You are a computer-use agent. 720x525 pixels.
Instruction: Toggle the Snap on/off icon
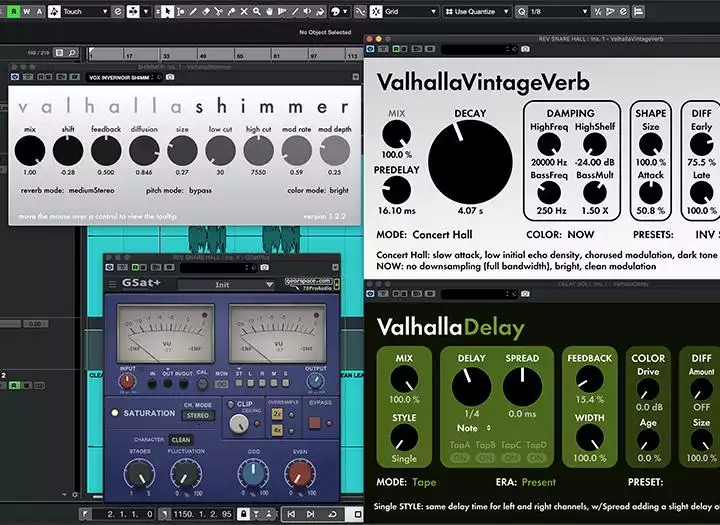(x=376, y=11)
